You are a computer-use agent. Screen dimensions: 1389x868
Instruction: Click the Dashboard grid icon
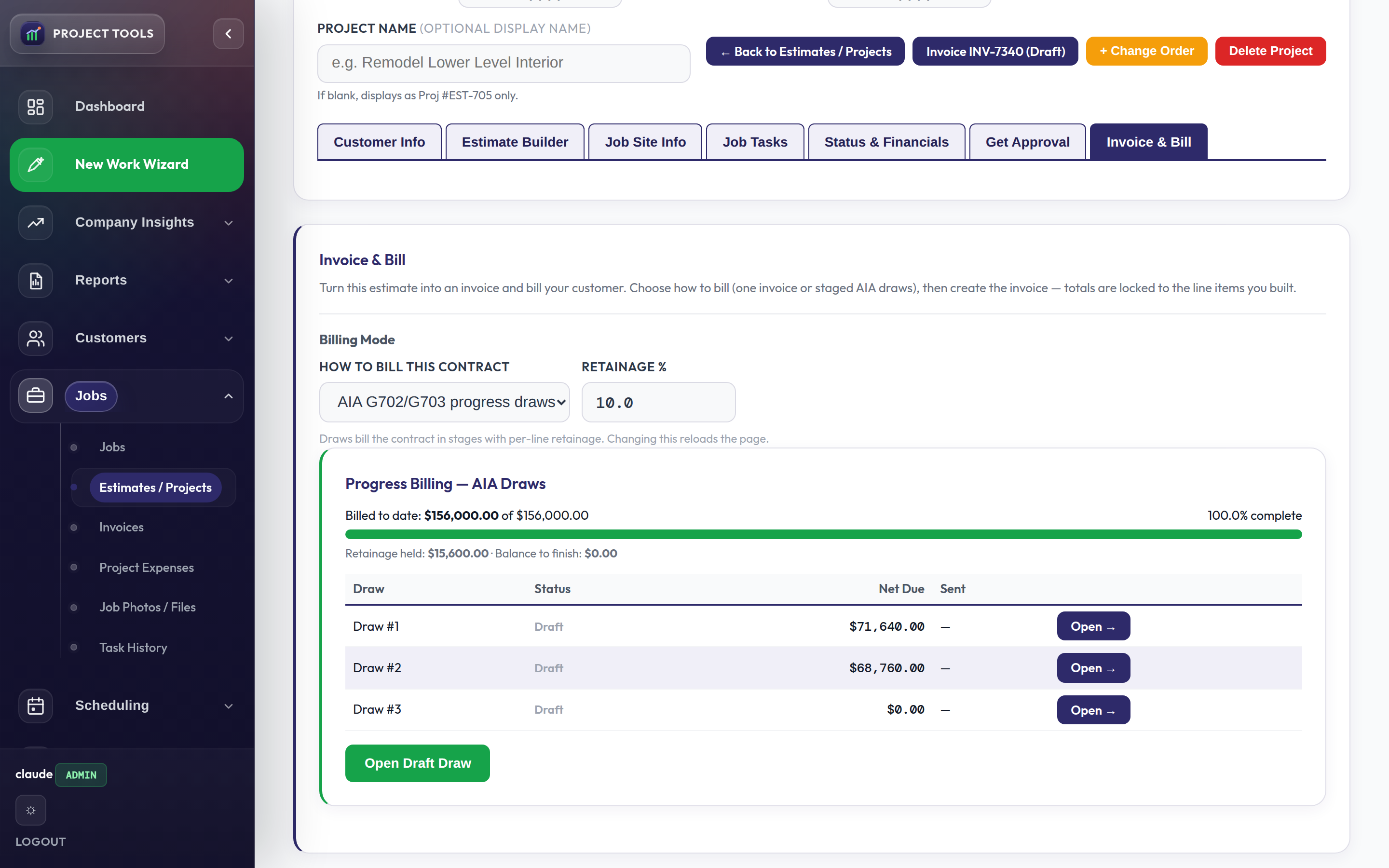(36, 107)
